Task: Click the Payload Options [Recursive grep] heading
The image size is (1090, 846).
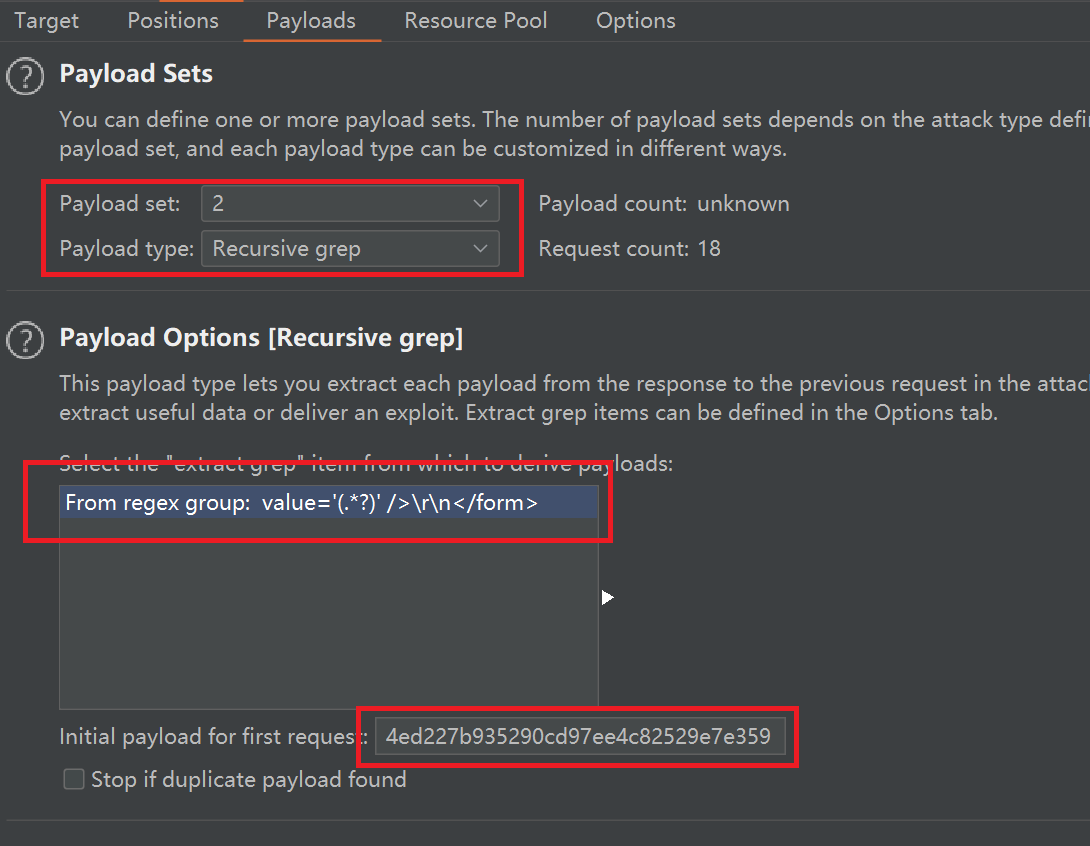Action: pyautogui.click(x=261, y=338)
